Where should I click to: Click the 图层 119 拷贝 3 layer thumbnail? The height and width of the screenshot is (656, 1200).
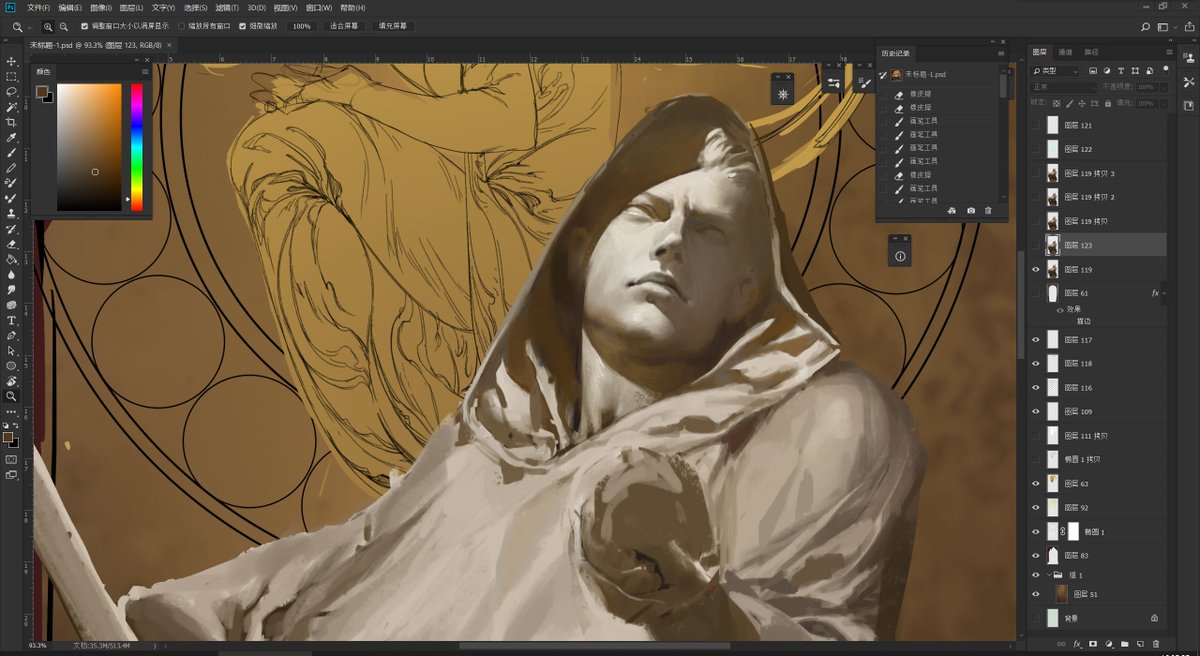coord(1052,173)
